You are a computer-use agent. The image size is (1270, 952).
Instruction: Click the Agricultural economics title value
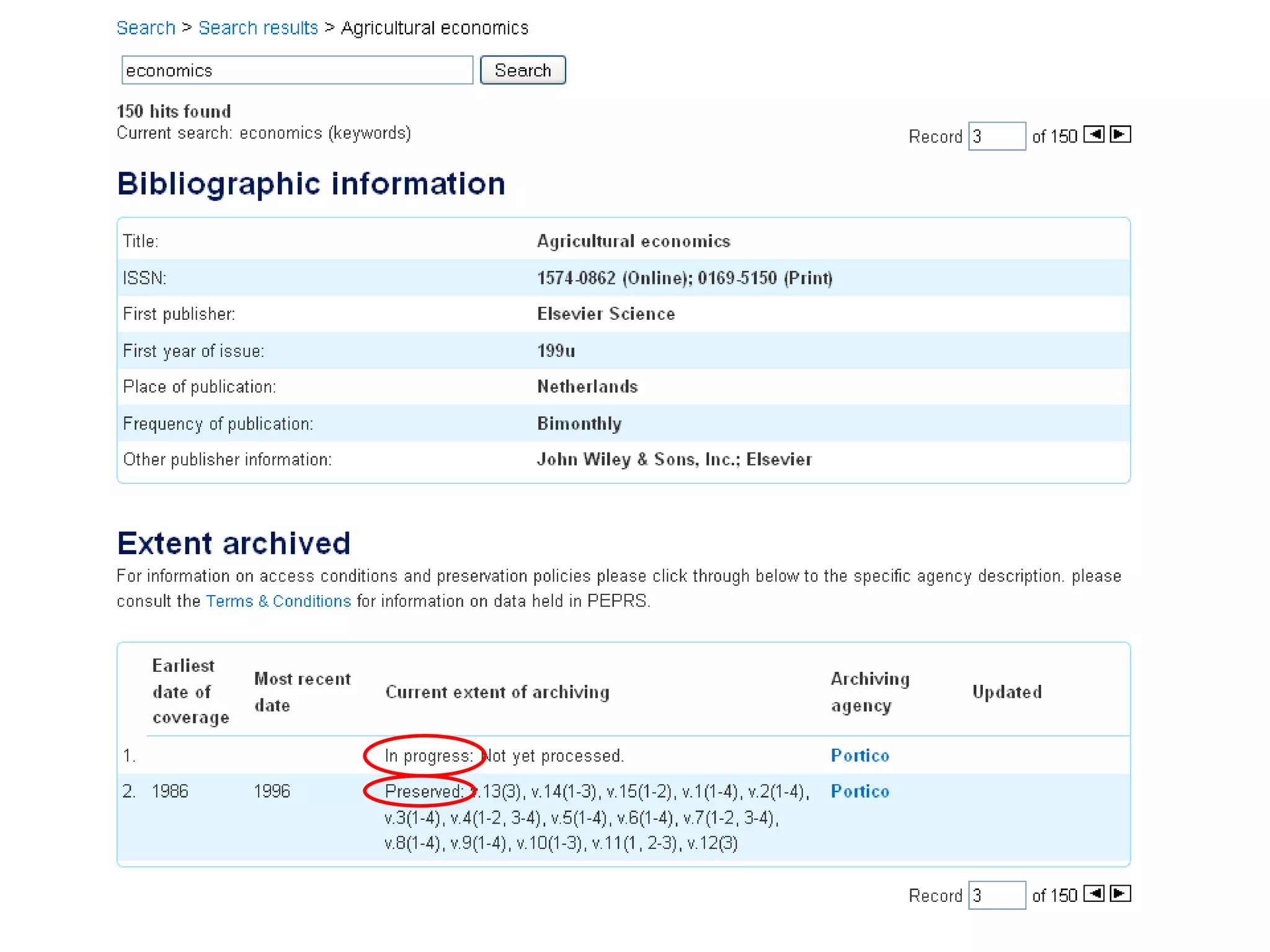633,241
